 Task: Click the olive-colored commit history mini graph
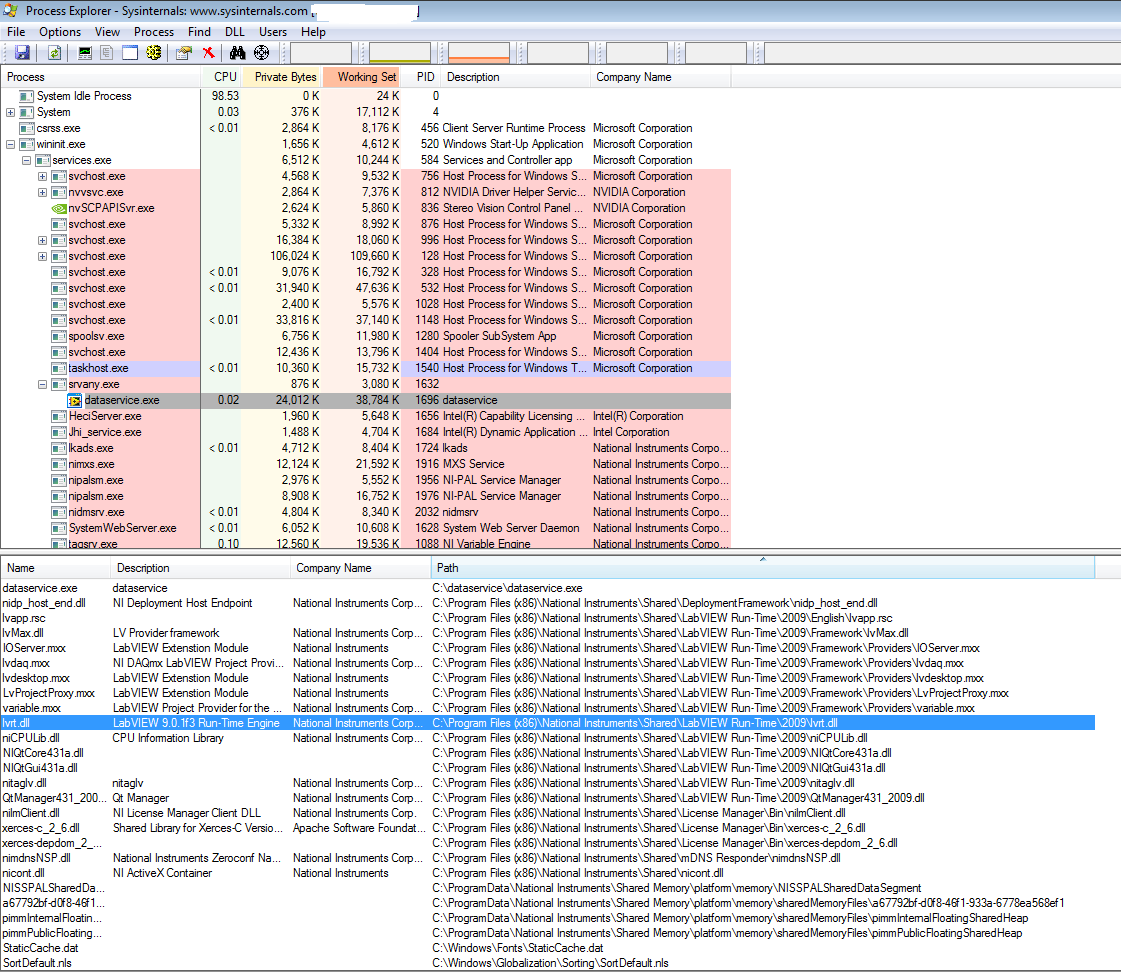pos(400,53)
